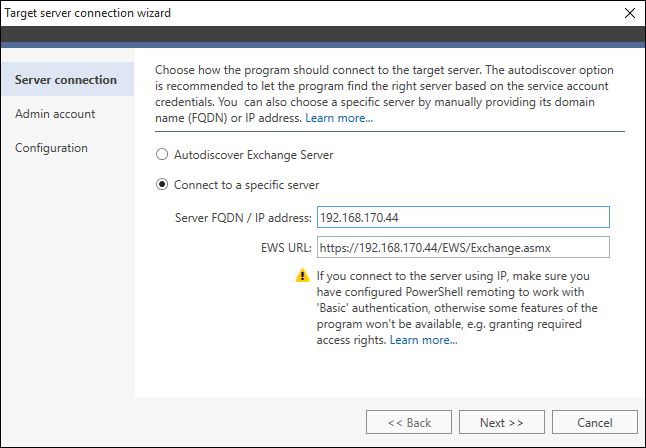Go back with the << Back button
Screen dimensions: 646x448
pyautogui.click(x=409, y=422)
